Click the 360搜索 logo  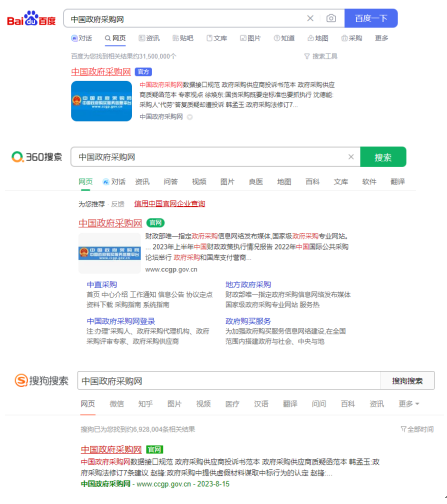click(37, 157)
